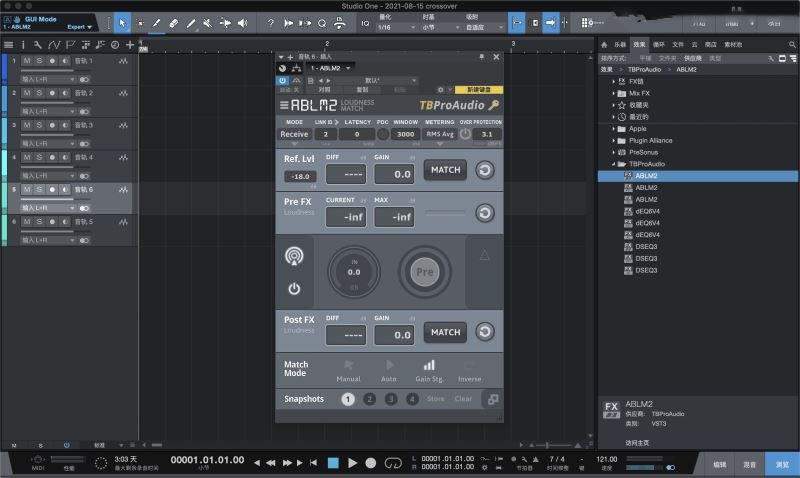This screenshot has width=800, height=478.
Task: Click the Record button in the transport
Action: pyautogui.click(x=370, y=463)
